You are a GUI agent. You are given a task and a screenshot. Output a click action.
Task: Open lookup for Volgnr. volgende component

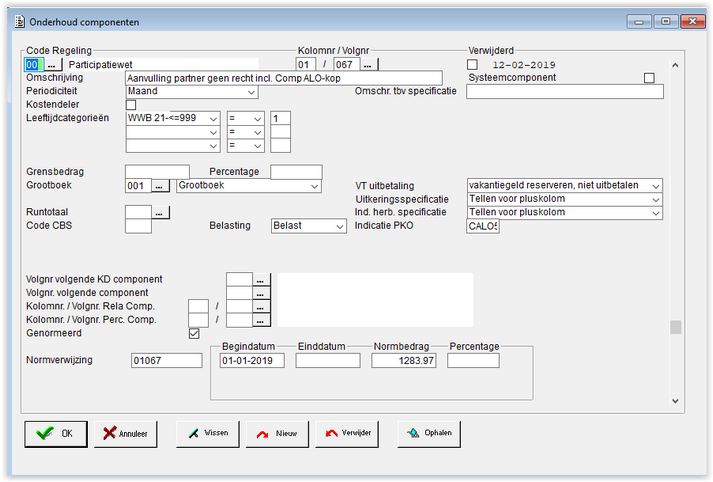[x=261, y=293]
